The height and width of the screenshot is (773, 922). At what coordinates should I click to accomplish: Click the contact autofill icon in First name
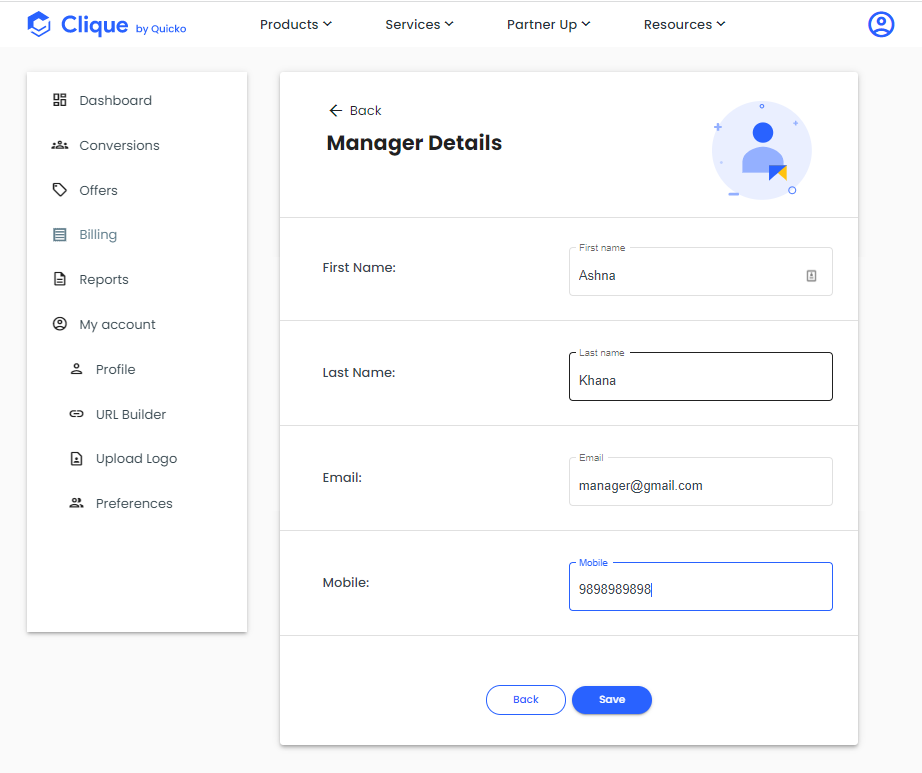click(x=811, y=276)
